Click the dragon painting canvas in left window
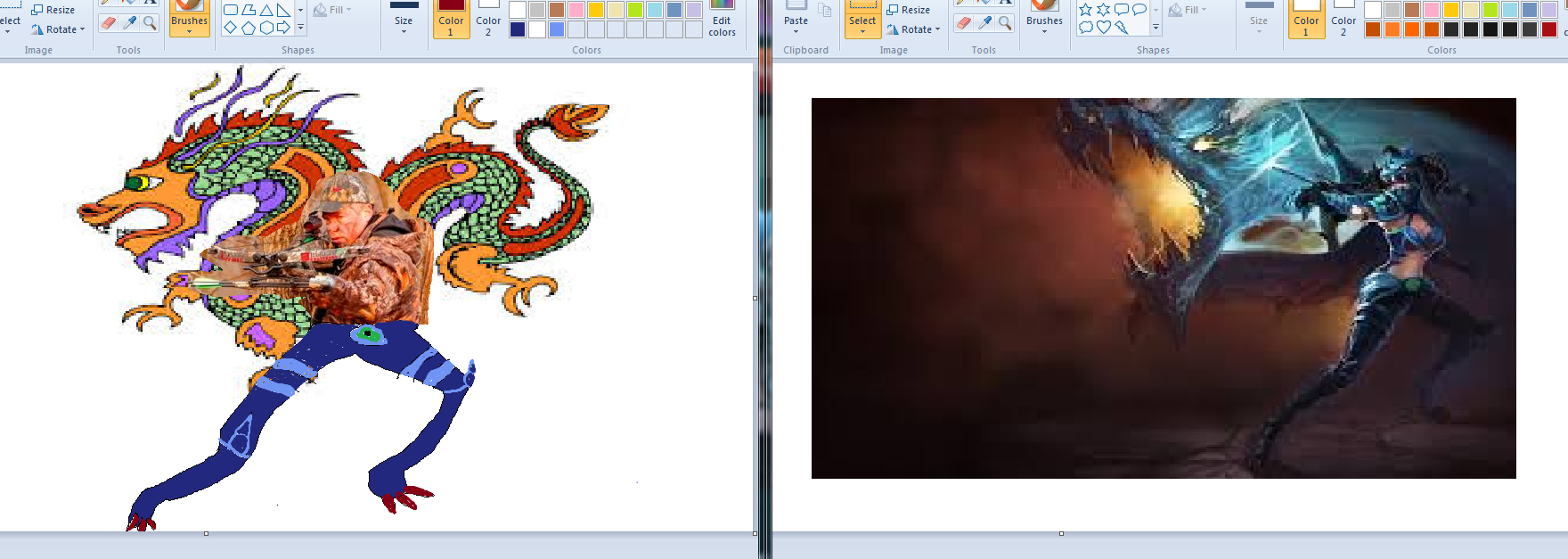 tap(377, 299)
